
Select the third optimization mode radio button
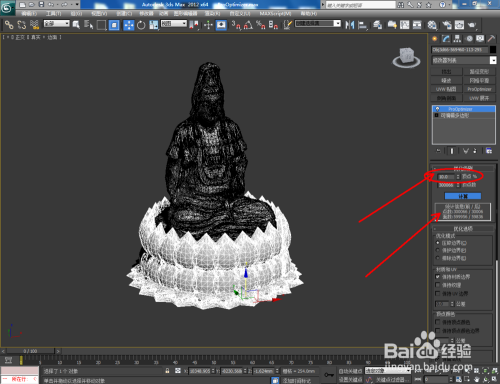pos(438,258)
